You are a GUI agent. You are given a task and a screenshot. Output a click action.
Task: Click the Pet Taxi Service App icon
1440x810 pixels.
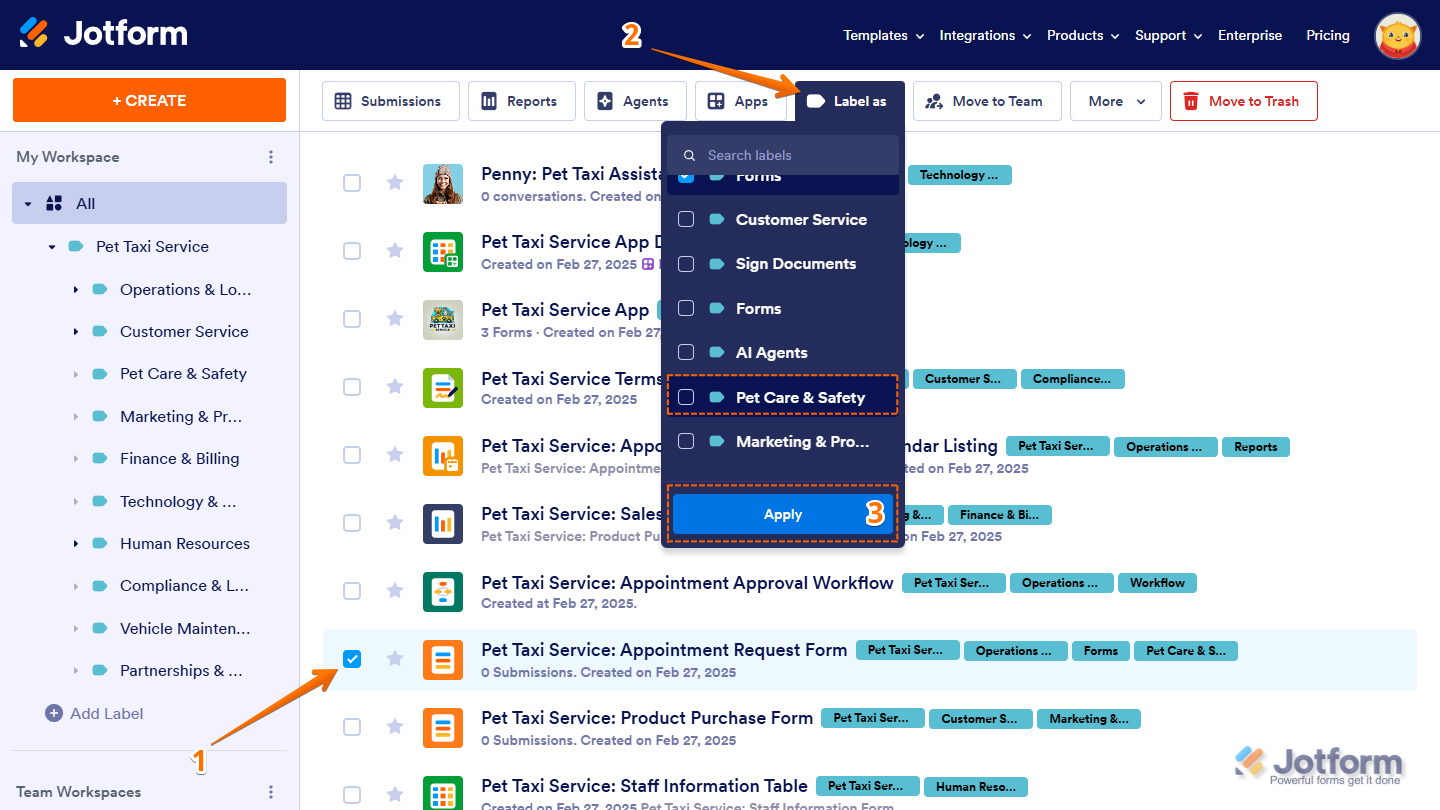coord(443,320)
